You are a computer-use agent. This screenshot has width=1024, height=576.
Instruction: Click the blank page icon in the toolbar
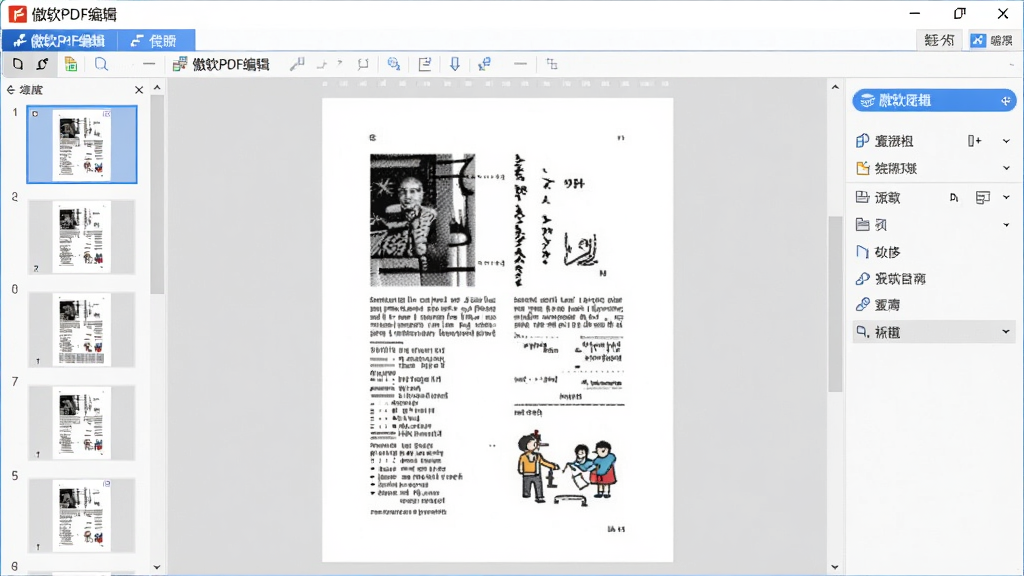[18, 64]
